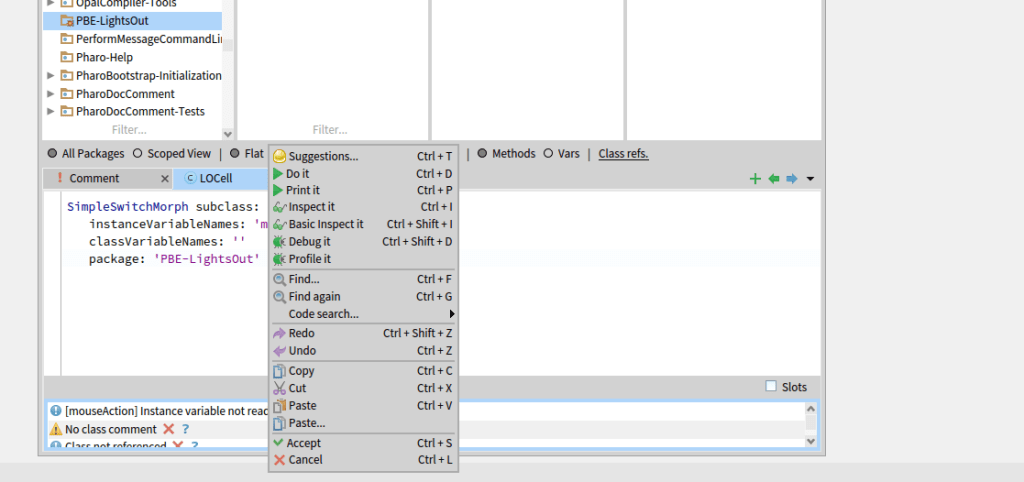Click the green back navigation arrow

pyautogui.click(x=773, y=179)
